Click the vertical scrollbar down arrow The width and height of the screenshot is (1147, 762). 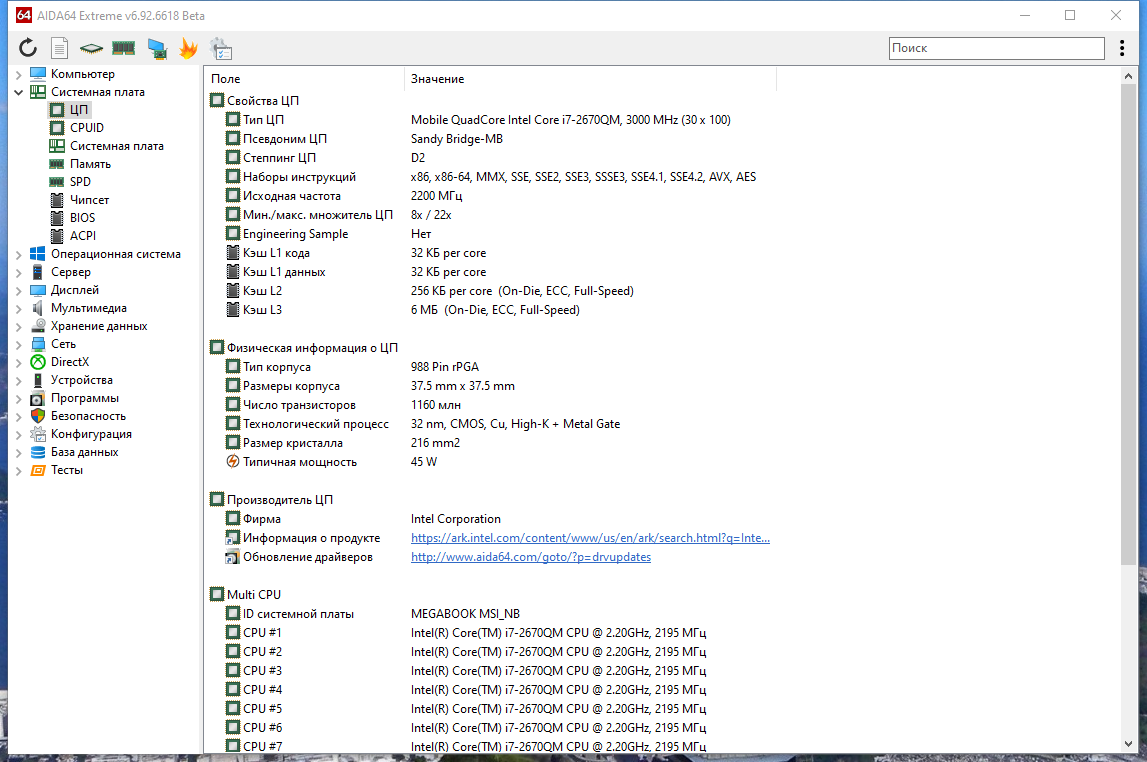1128,744
